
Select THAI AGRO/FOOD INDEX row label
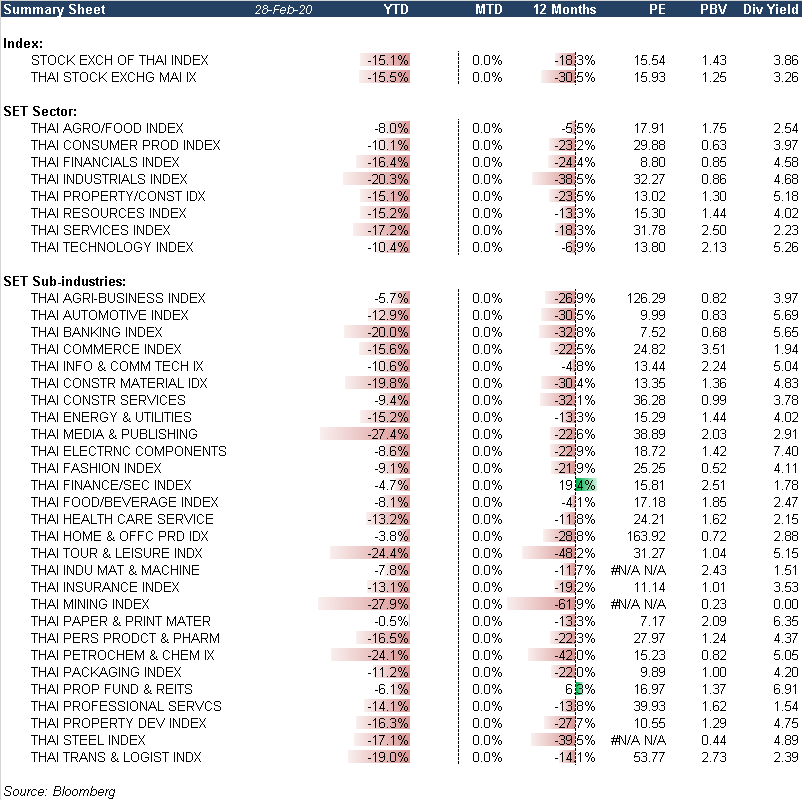coord(107,128)
